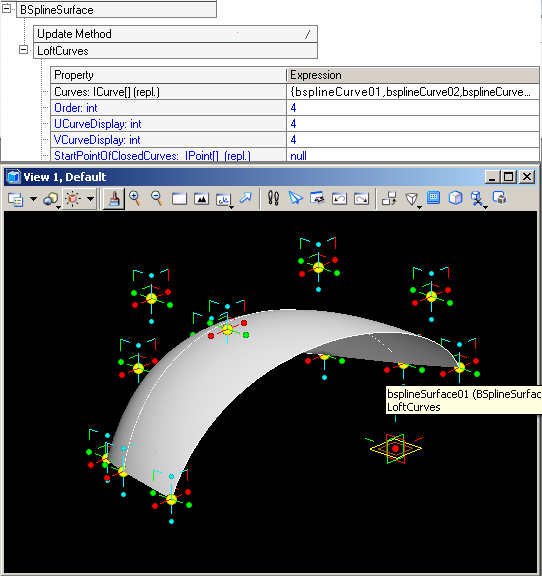This screenshot has width=542, height=576.
Task: Select the Zoom Out magnifier tool
Action: 157,199
